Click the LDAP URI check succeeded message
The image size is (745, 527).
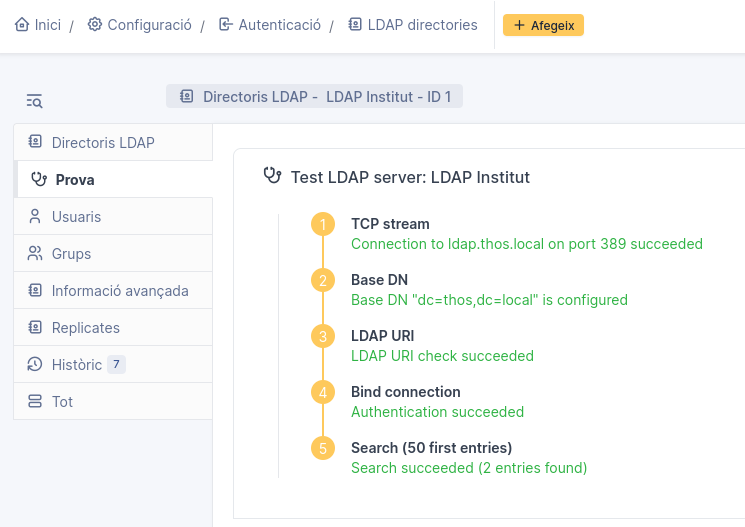(x=442, y=356)
